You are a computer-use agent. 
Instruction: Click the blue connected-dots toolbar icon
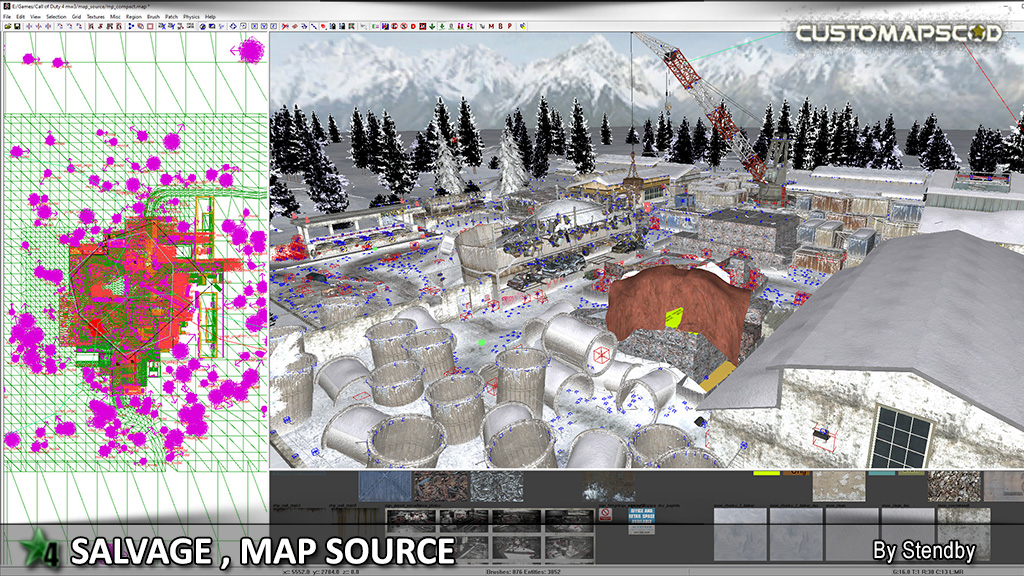click(131, 26)
